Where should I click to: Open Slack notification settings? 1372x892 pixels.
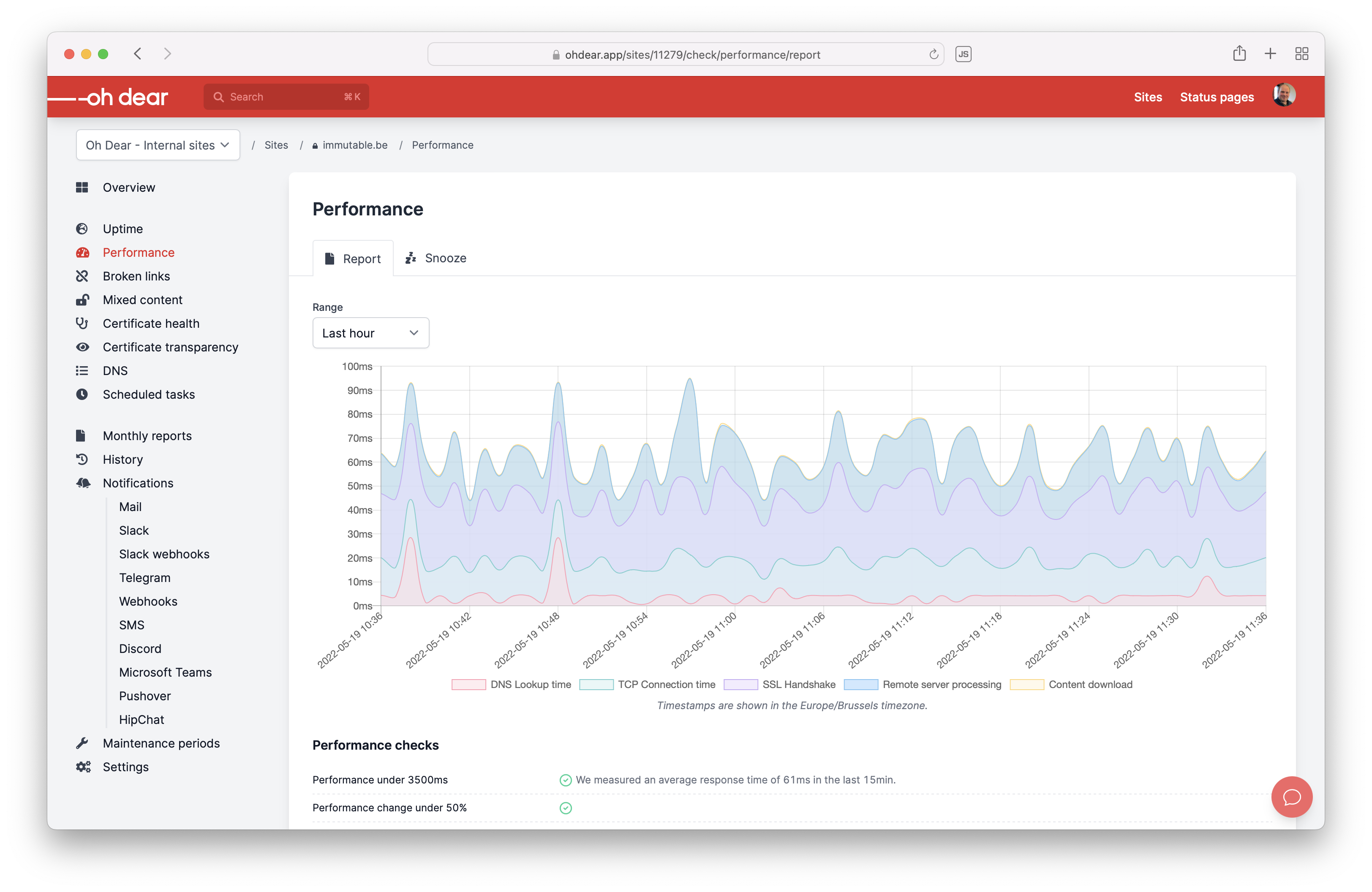134,530
